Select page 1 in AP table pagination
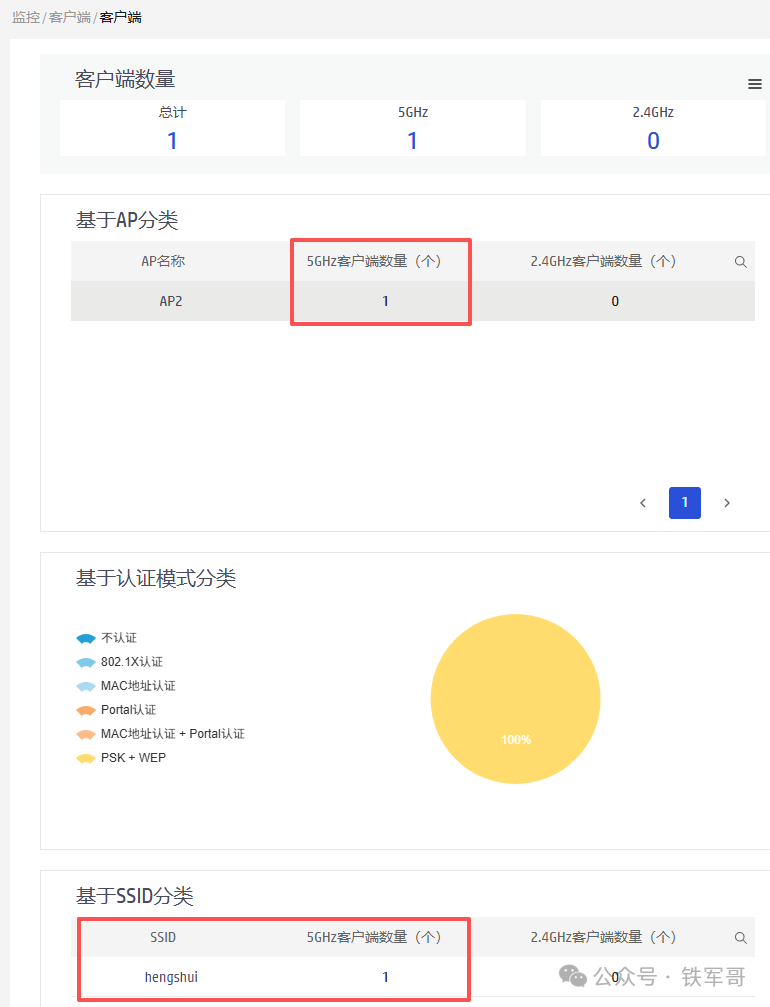The image size is (770, 1007). 685,503
